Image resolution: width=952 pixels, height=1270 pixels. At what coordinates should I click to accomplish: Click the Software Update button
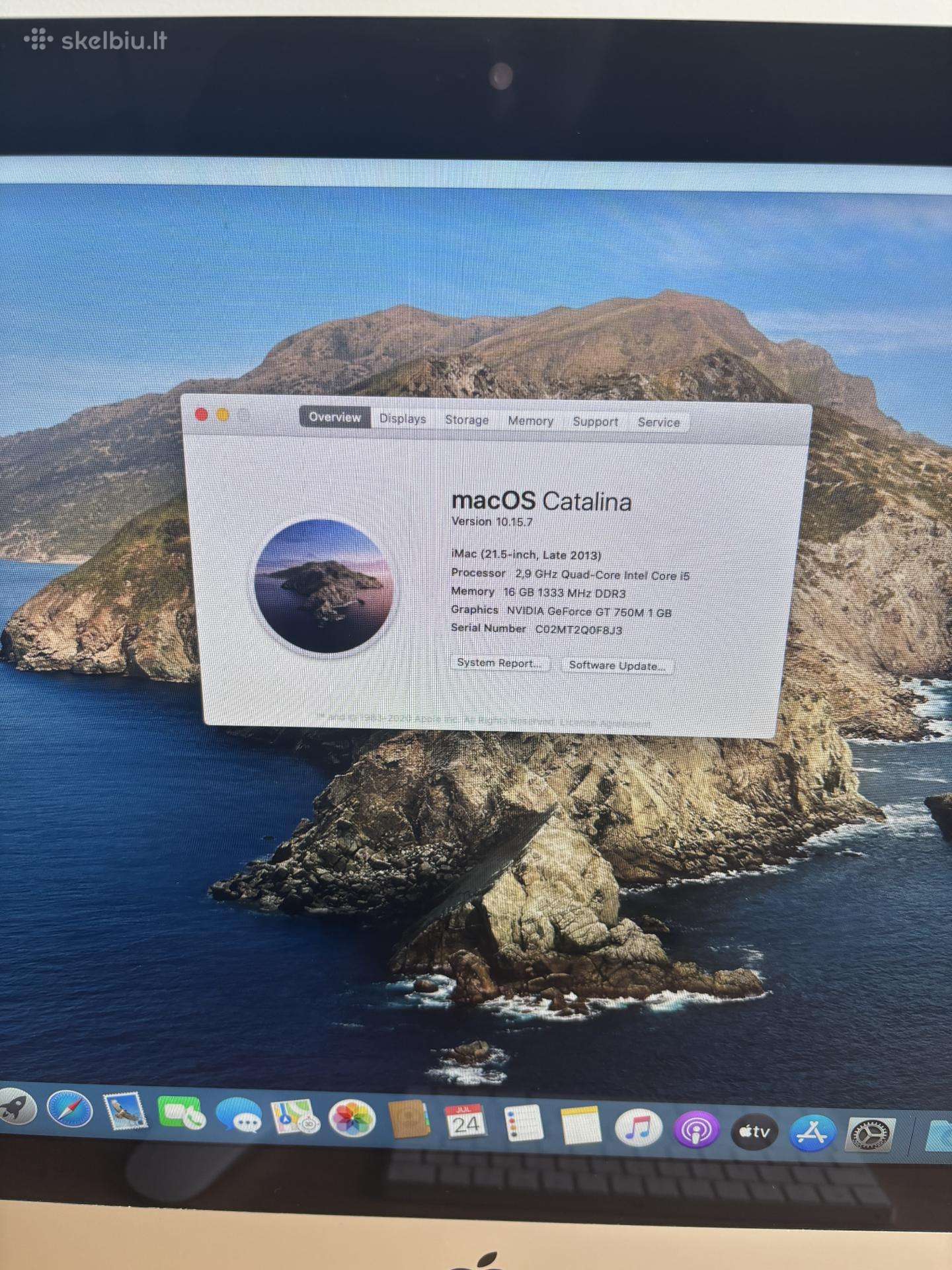pos(617,665)
